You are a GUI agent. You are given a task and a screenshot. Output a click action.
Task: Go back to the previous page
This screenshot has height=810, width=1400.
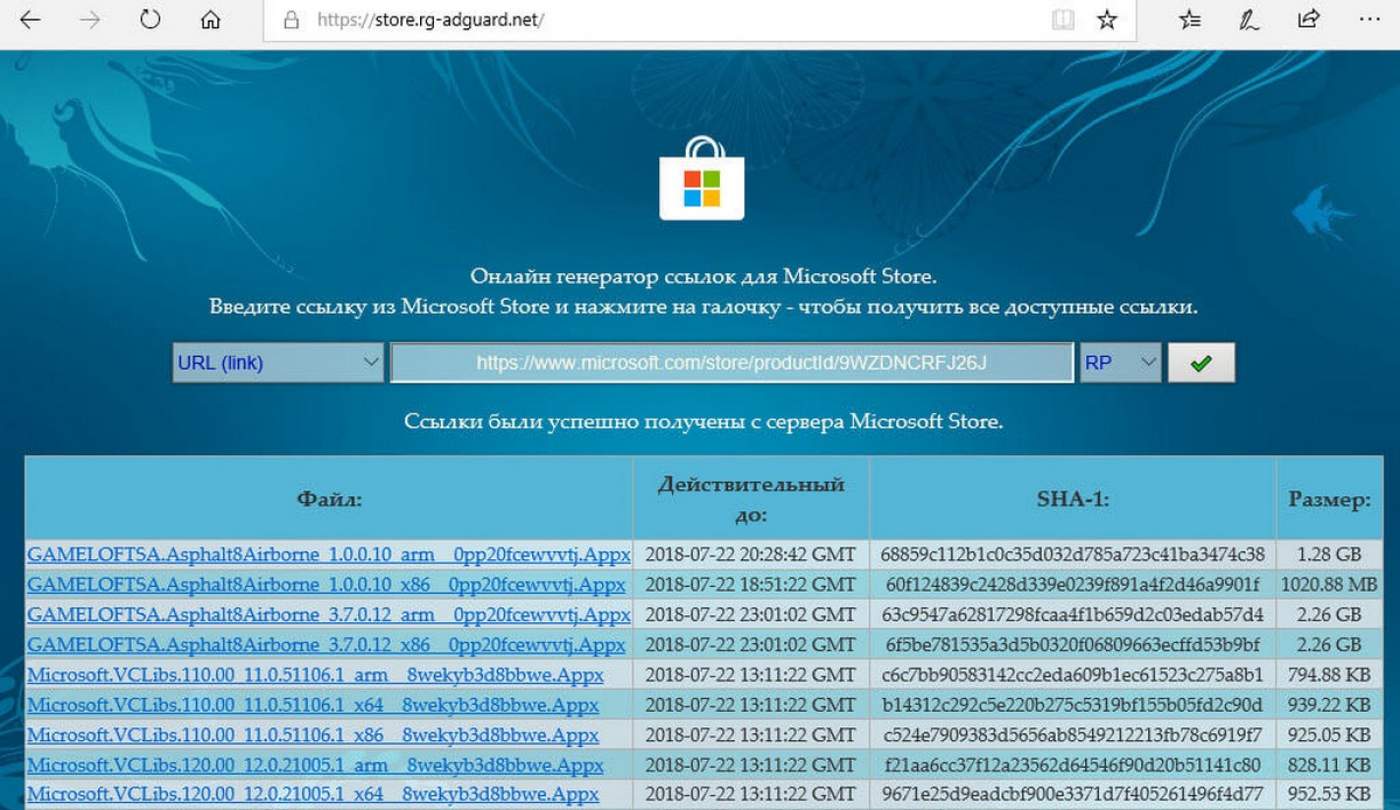(x=30, y=20)
